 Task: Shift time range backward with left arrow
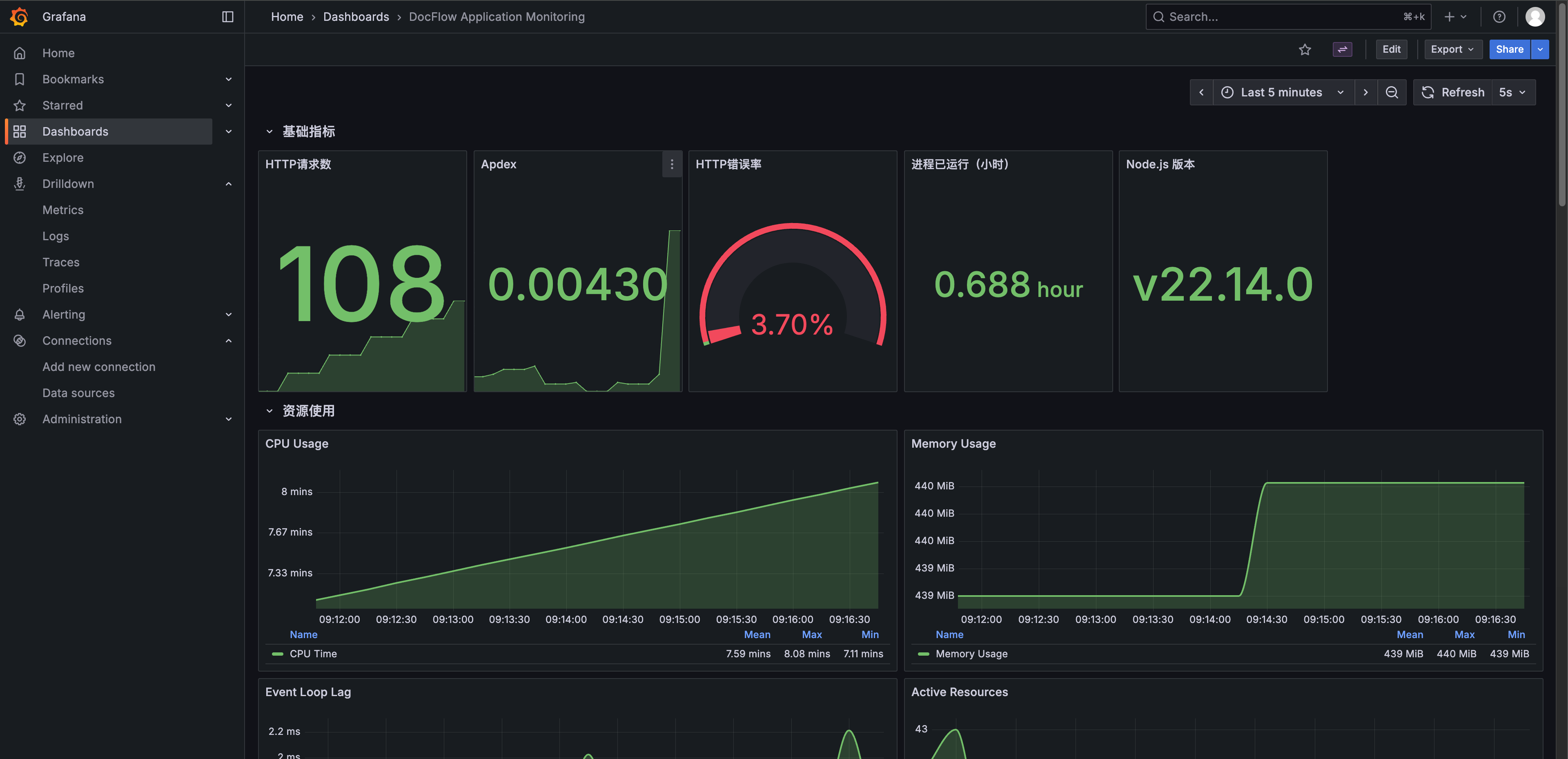1201,93
